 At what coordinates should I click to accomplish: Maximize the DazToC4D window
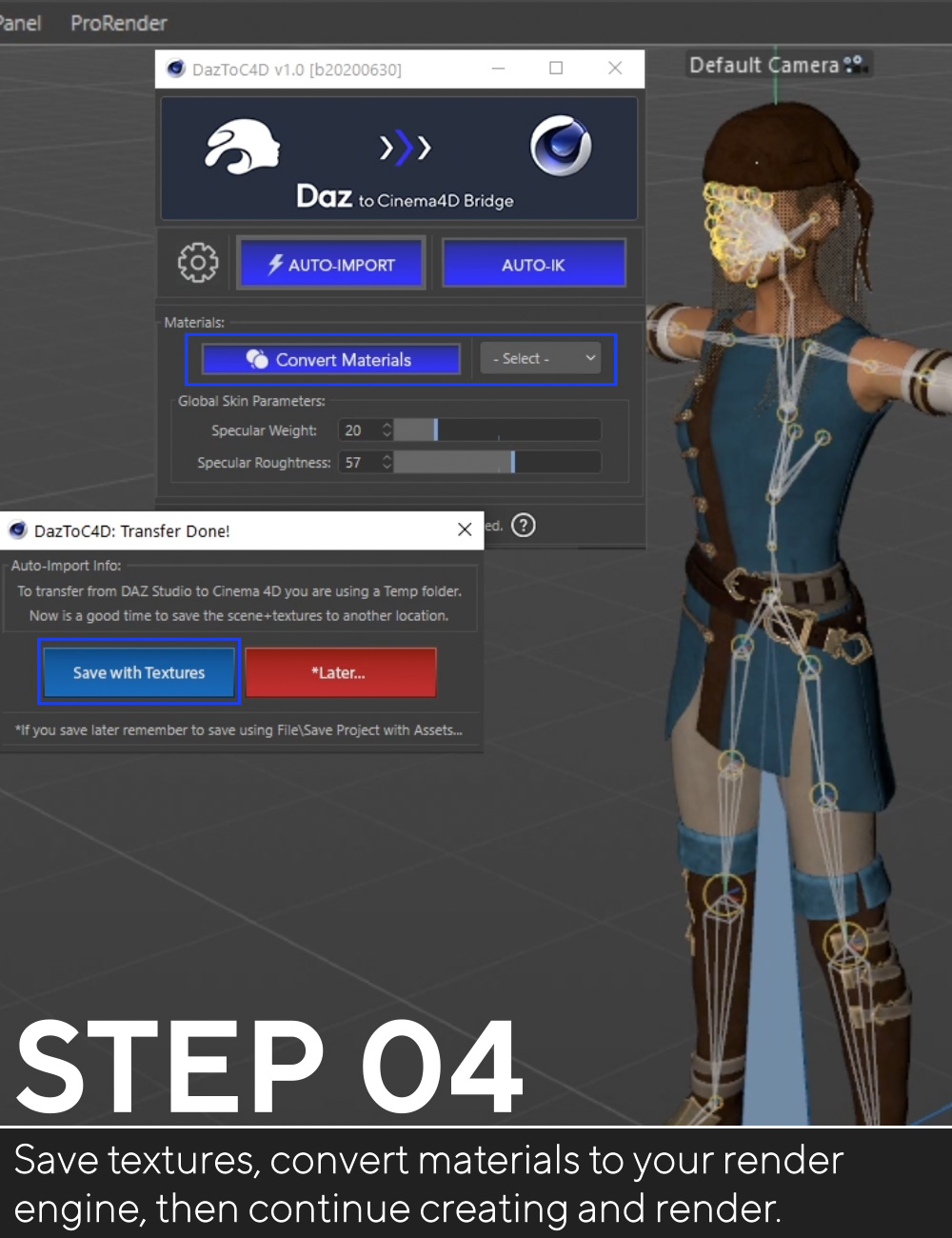(x=556, y=69)
